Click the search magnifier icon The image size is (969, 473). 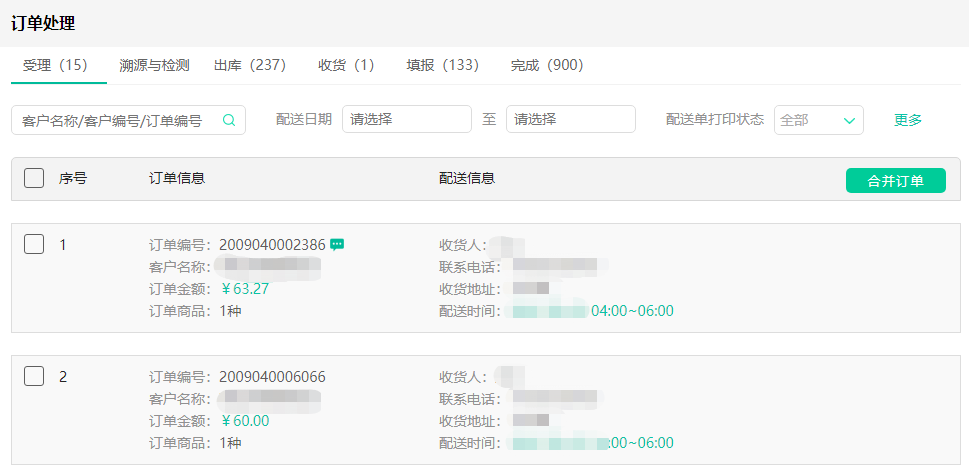tap(229, 120)
